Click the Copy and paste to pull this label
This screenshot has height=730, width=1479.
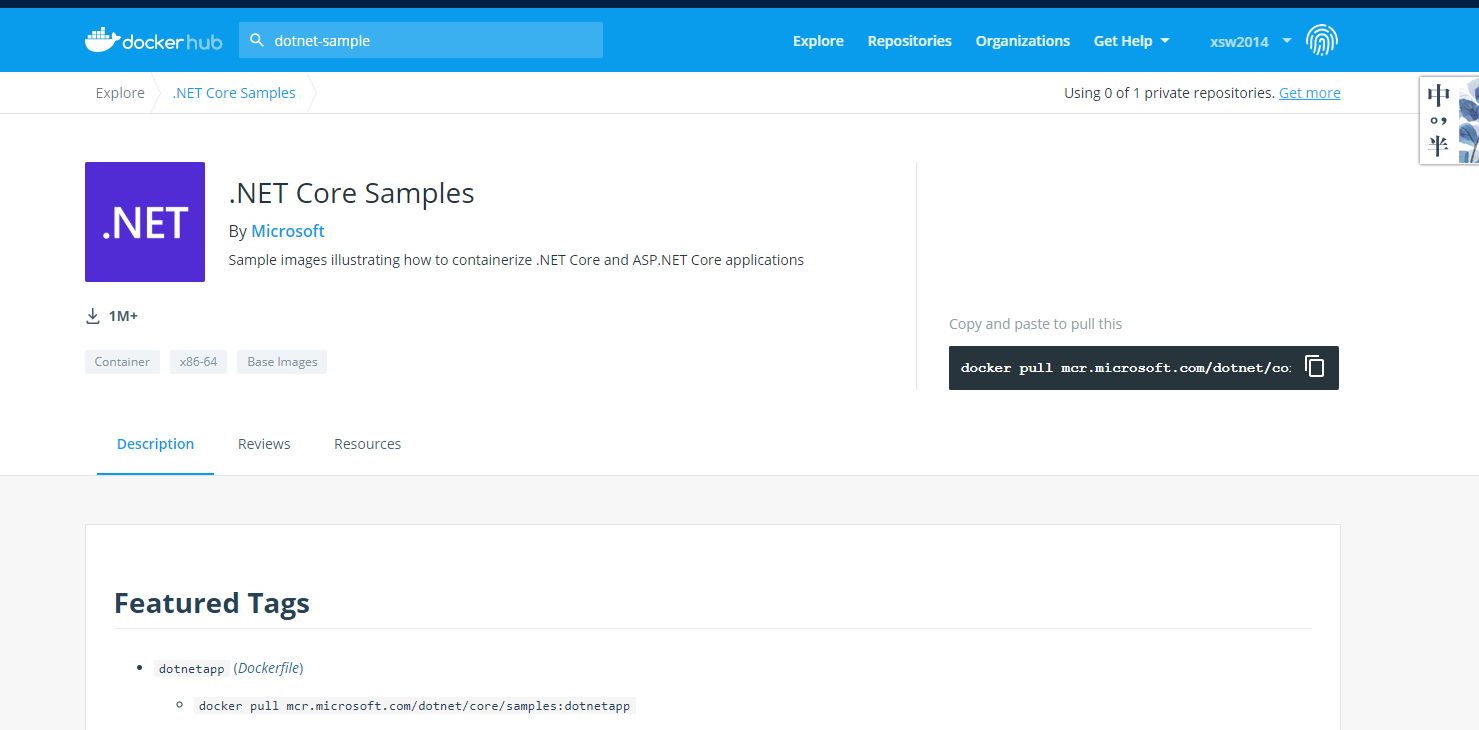(1035, 324)
